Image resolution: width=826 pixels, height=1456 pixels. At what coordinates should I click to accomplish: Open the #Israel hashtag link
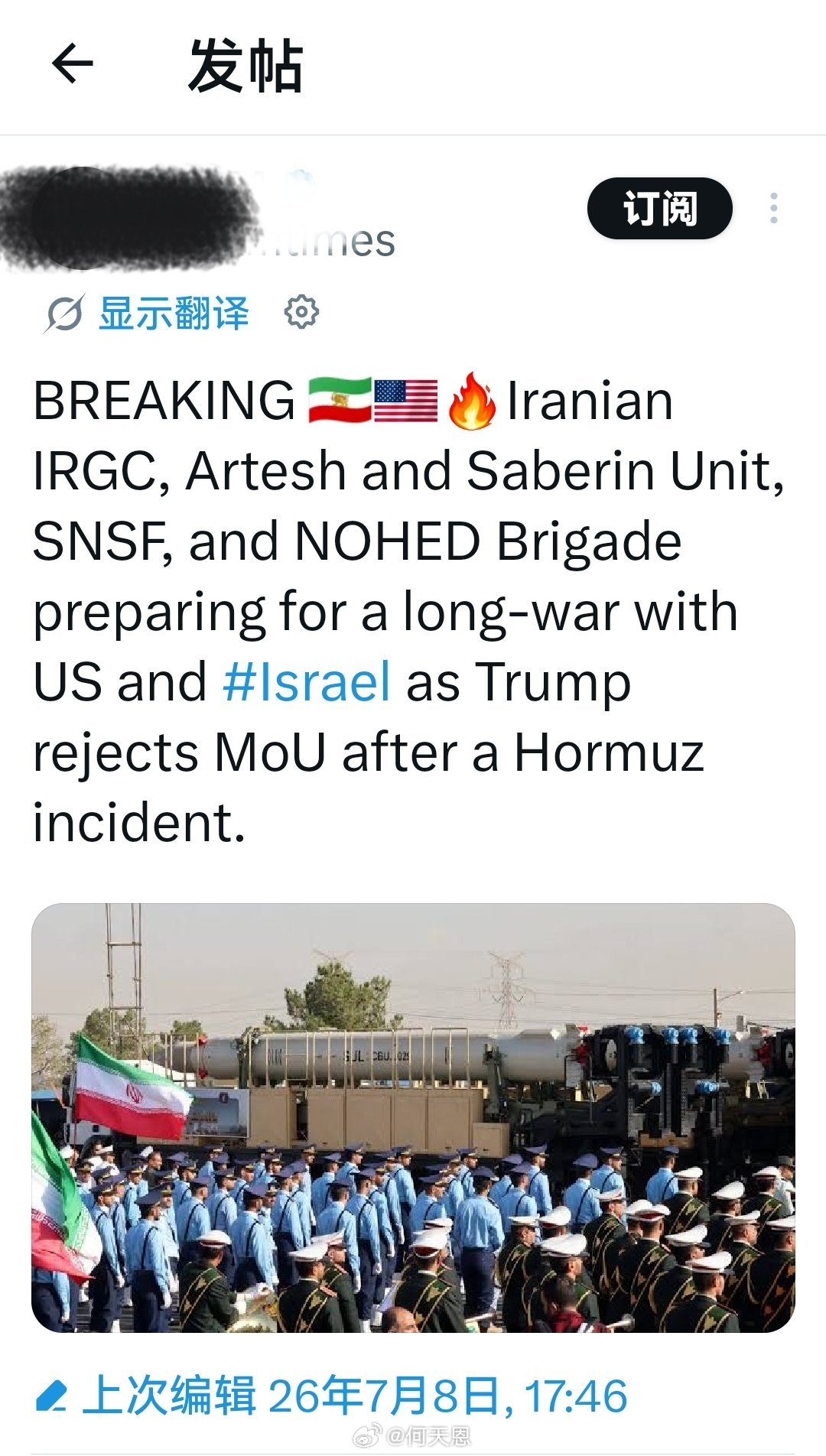pos(307,681)
